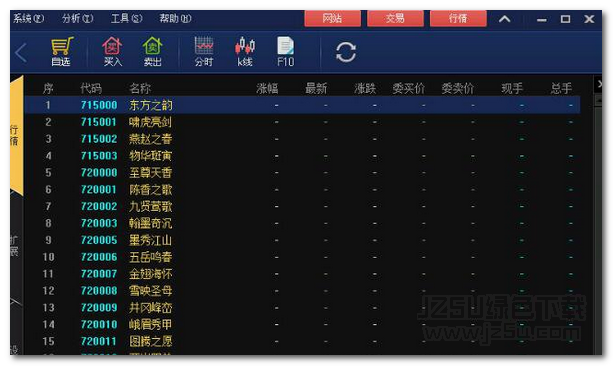Refresh the quote list

coord(346,52)
